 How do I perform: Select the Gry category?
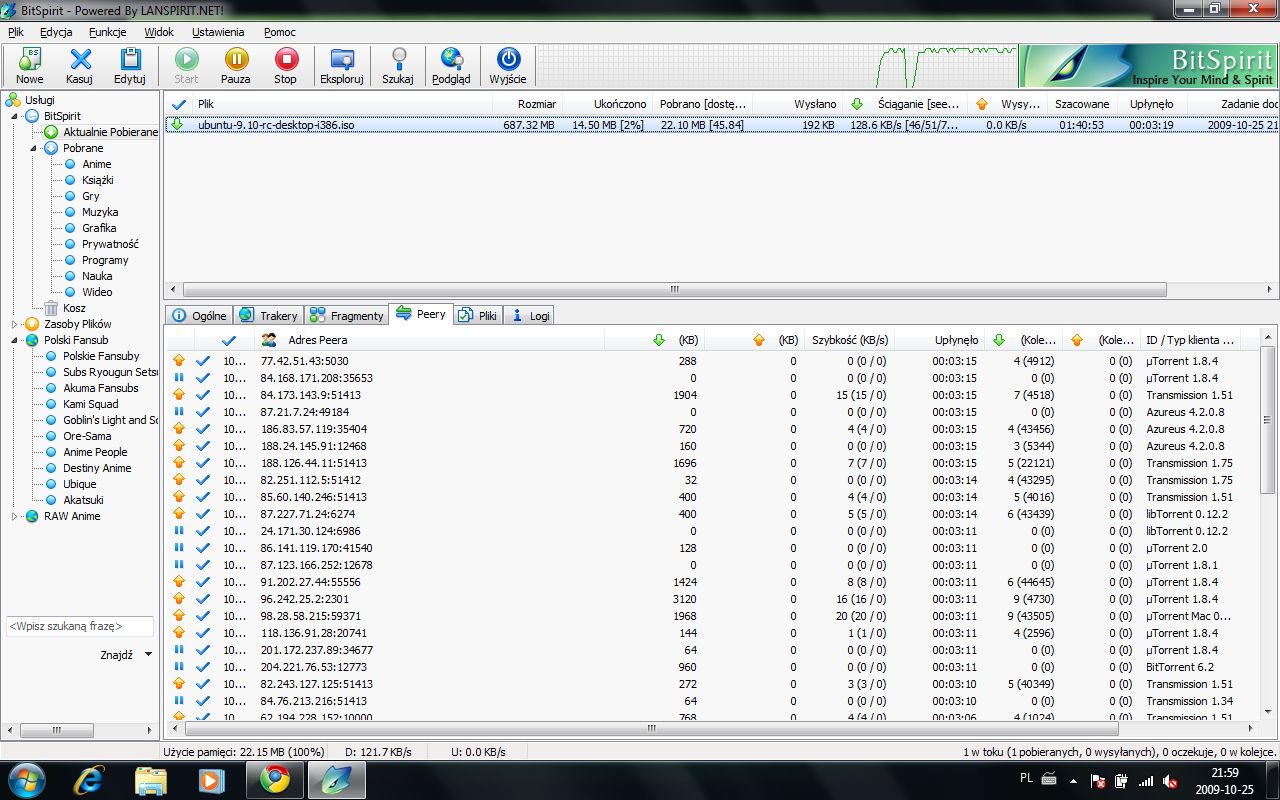tap(91, 196)
